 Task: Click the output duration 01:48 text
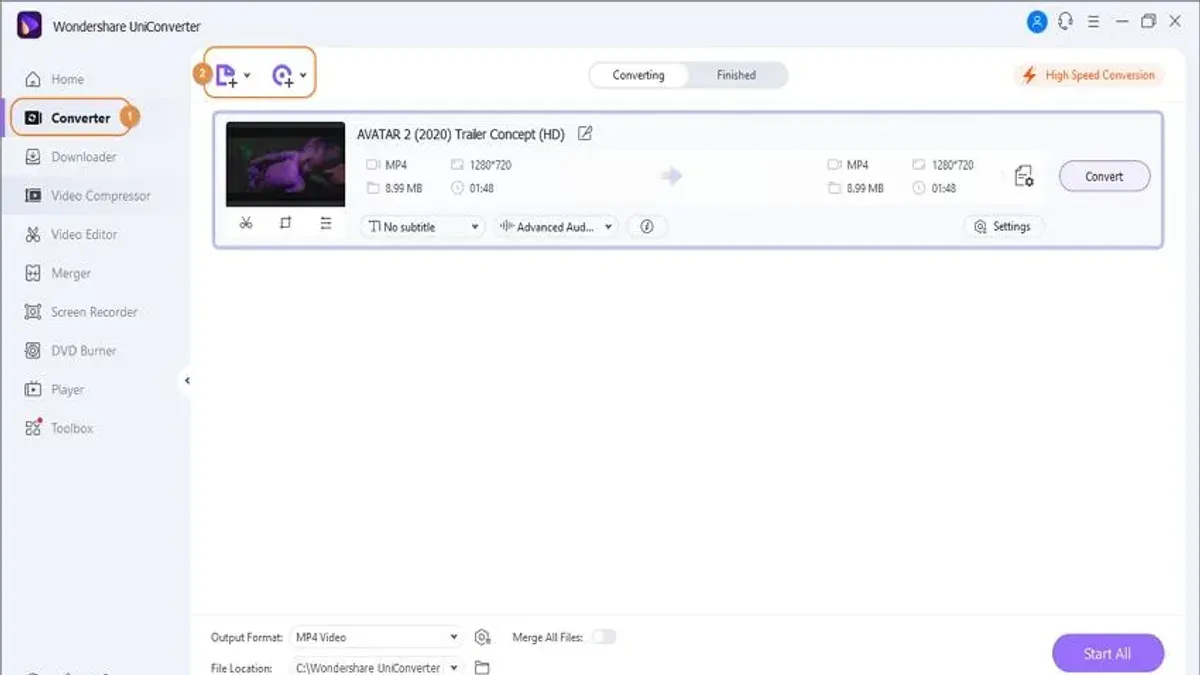(943, 188)
